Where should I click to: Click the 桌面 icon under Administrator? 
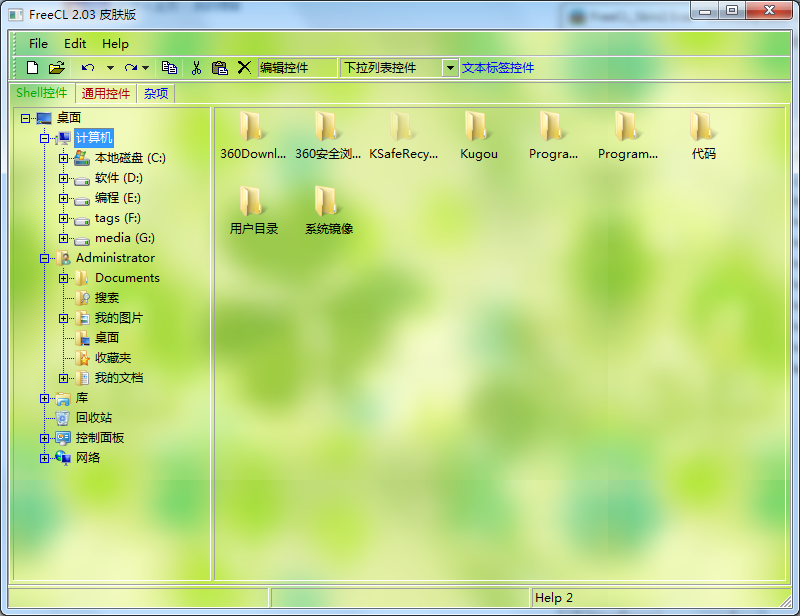pyautogui.click(x=82, y=338)
